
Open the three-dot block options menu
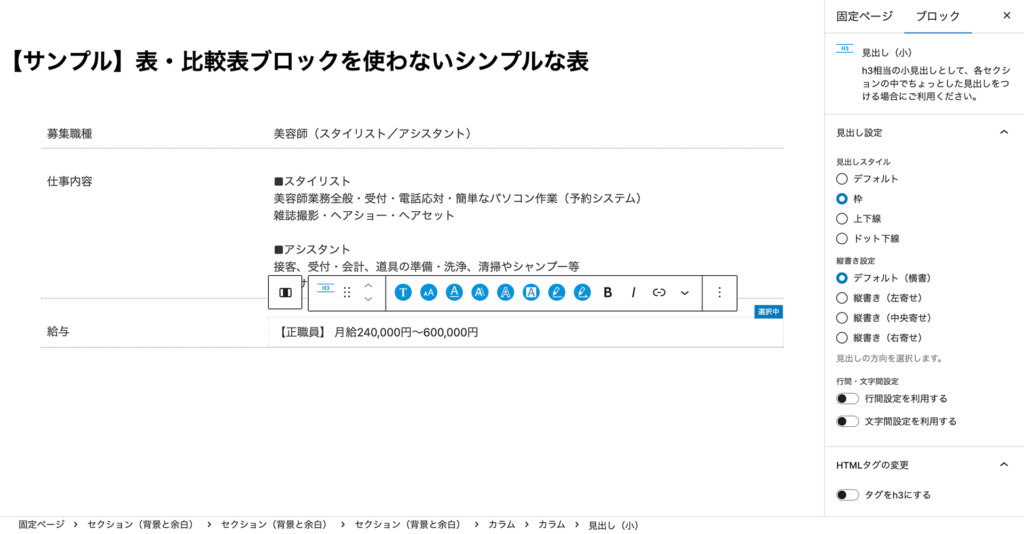pyautogui.click(x=719, y=293)
